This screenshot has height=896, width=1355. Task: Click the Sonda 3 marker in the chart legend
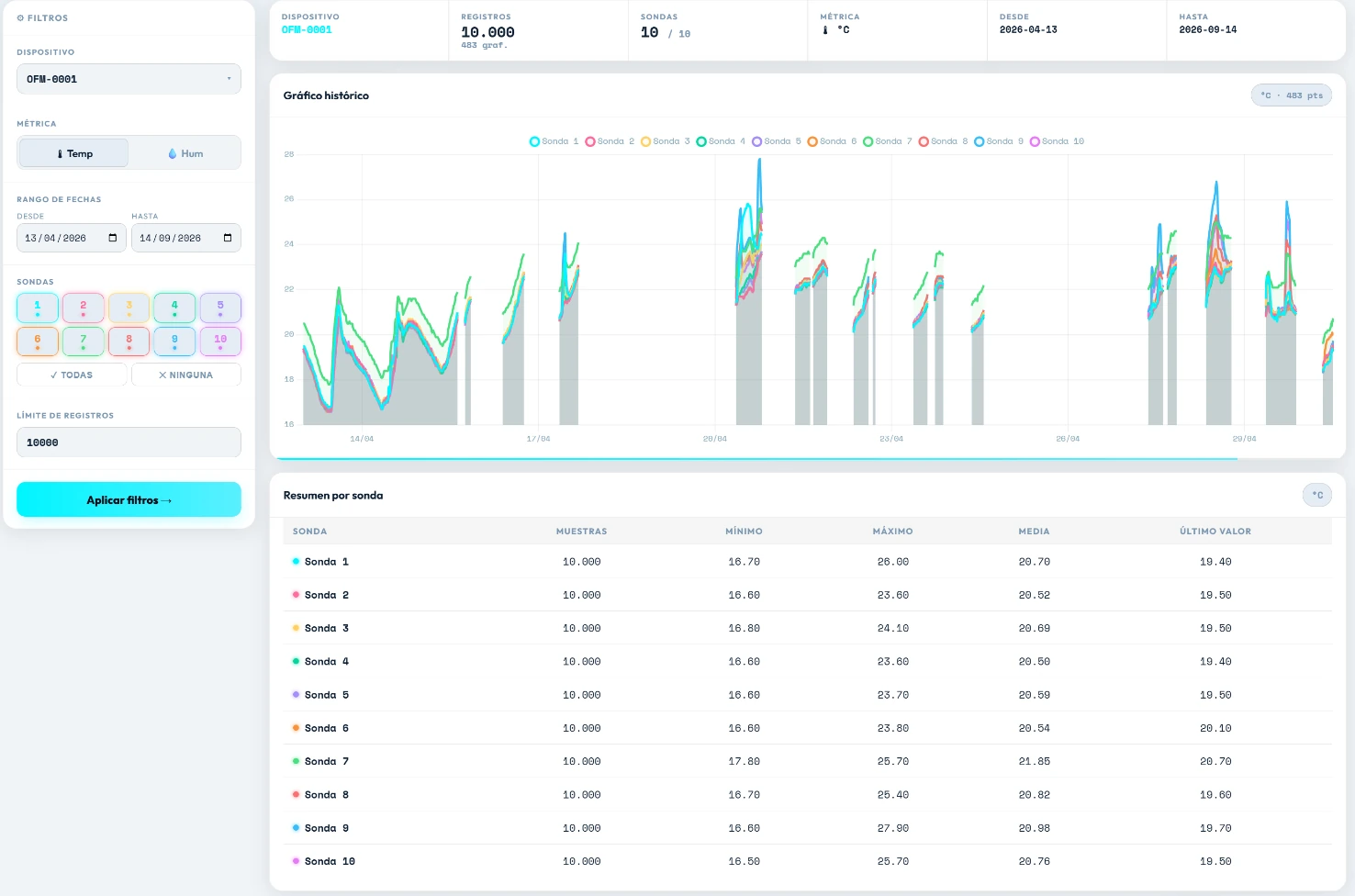646,141
